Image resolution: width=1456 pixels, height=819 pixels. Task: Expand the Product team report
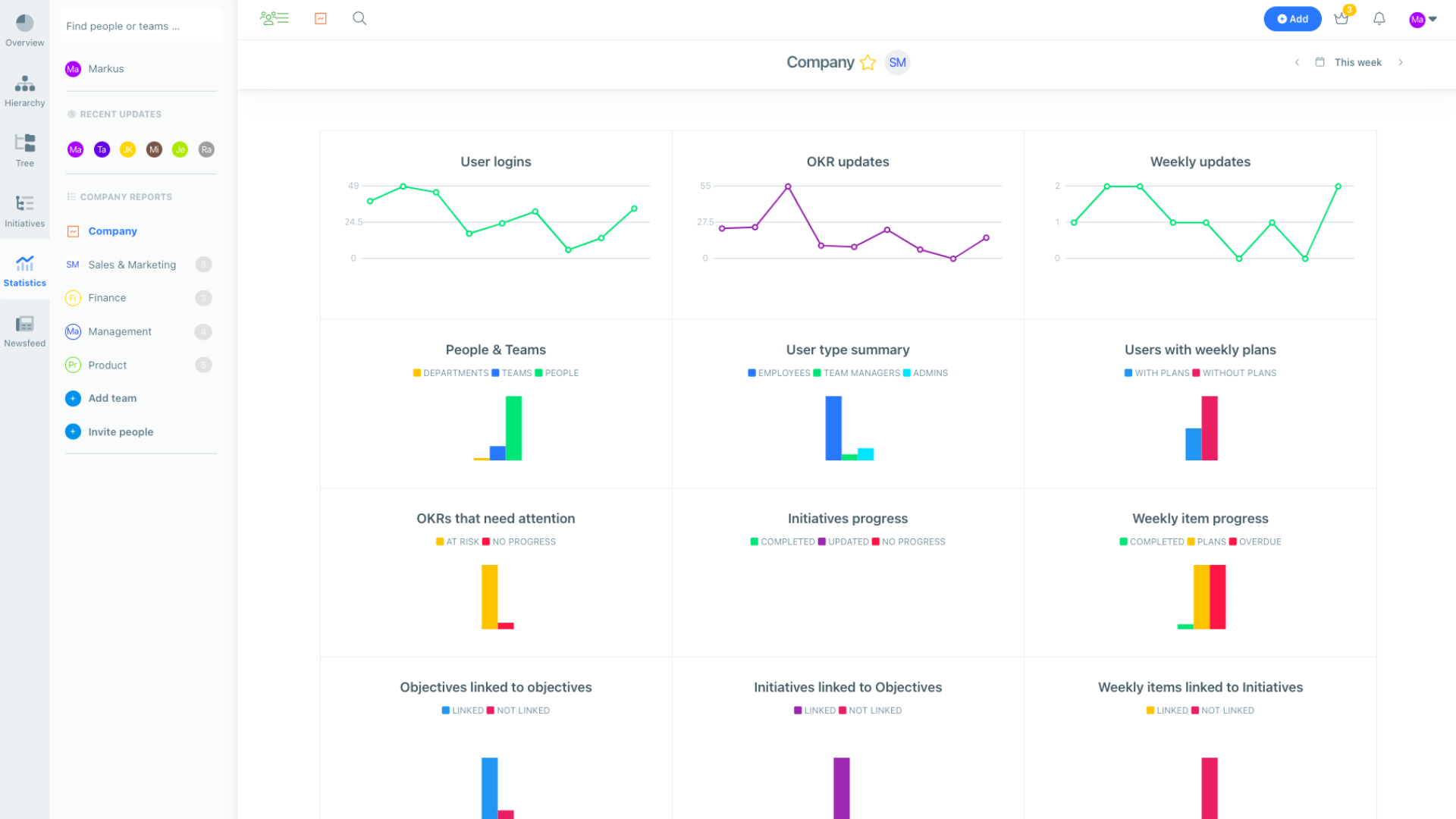click(203, 365)
